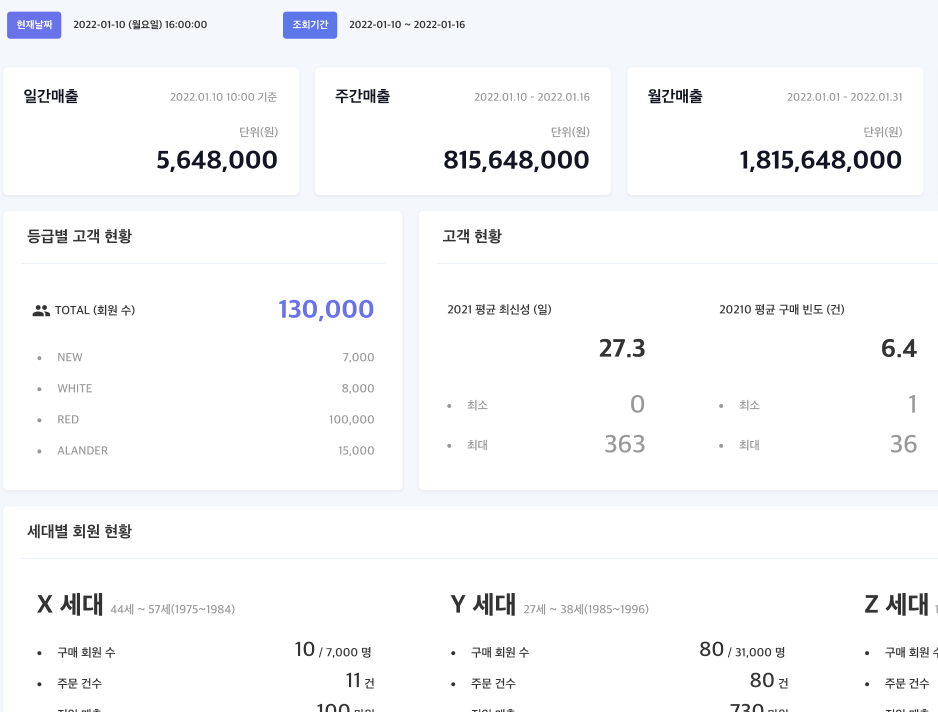Viewport: 938px width, 712px height.
Task: Click the daily sales value 5,648,000
Action: click(217, 160)
